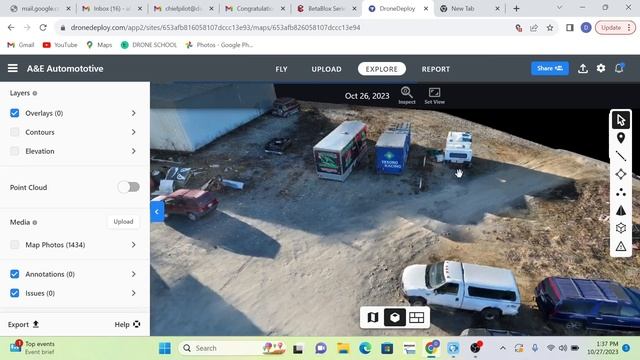Click the Media info icon
Screen dimensions: 640x360
pos(35,222)
